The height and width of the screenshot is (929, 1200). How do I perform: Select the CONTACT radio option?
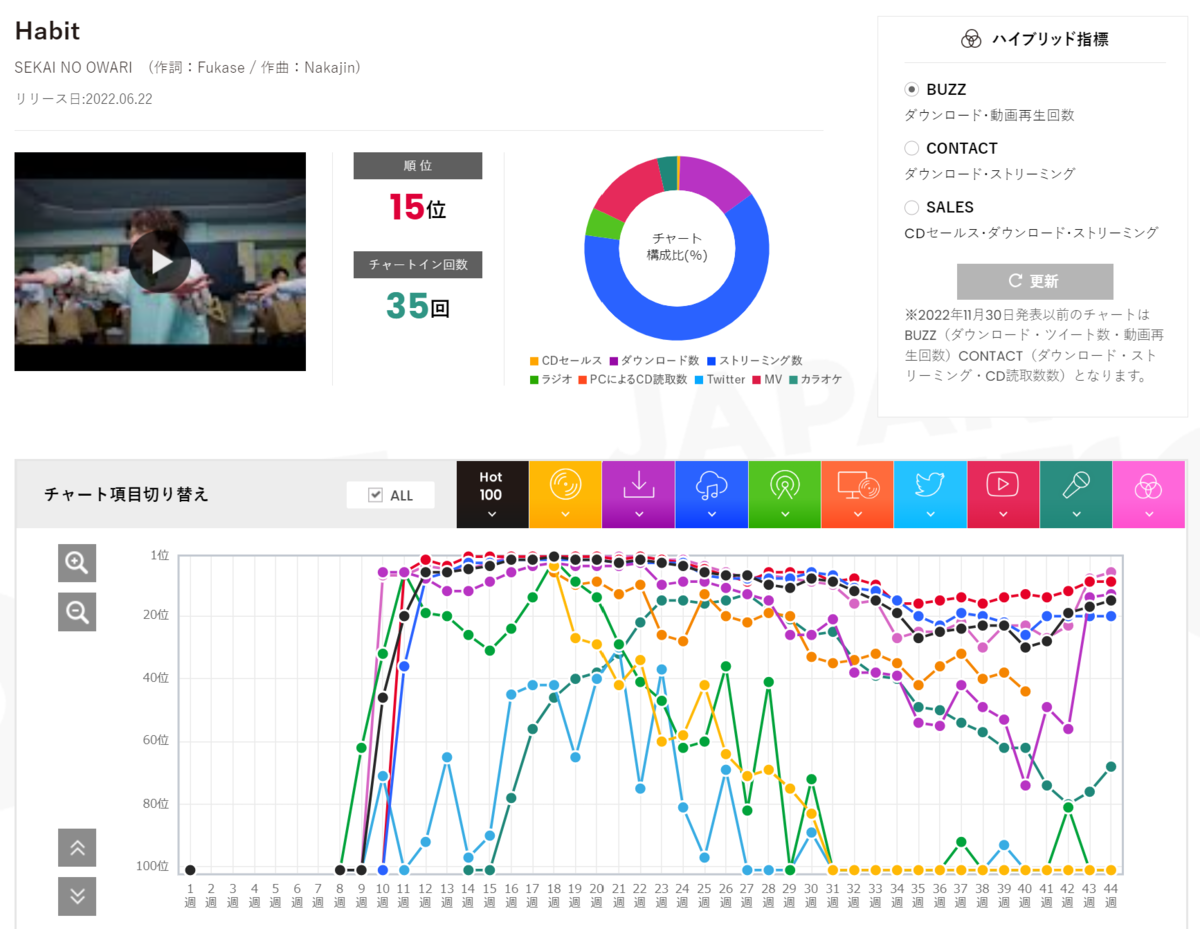(911, 148)
